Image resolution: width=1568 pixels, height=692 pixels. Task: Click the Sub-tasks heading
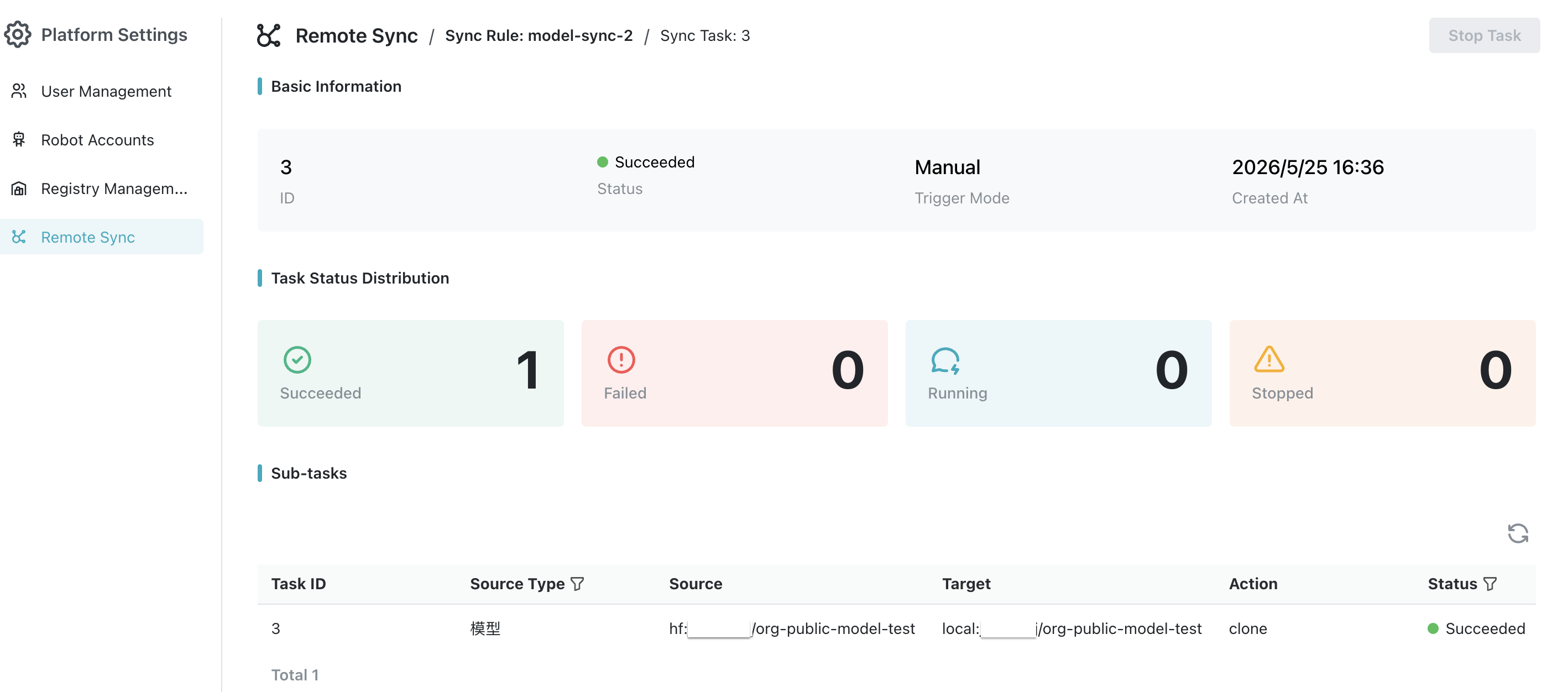309,473
